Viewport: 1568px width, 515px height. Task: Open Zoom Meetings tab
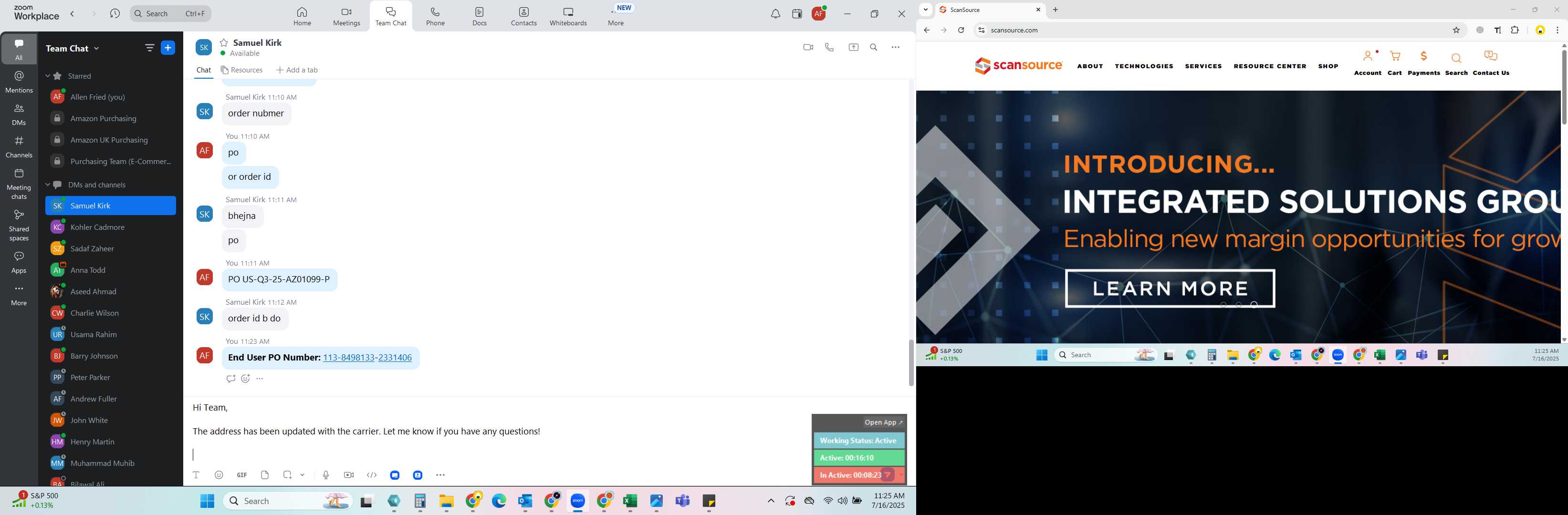(346, 16)
